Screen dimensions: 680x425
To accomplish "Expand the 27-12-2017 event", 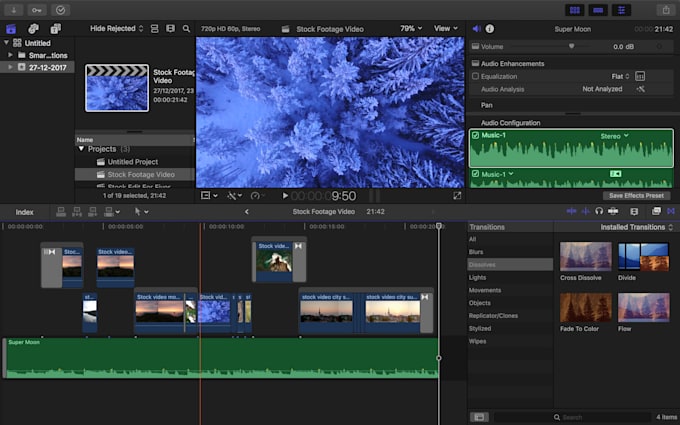I will 10,67.
